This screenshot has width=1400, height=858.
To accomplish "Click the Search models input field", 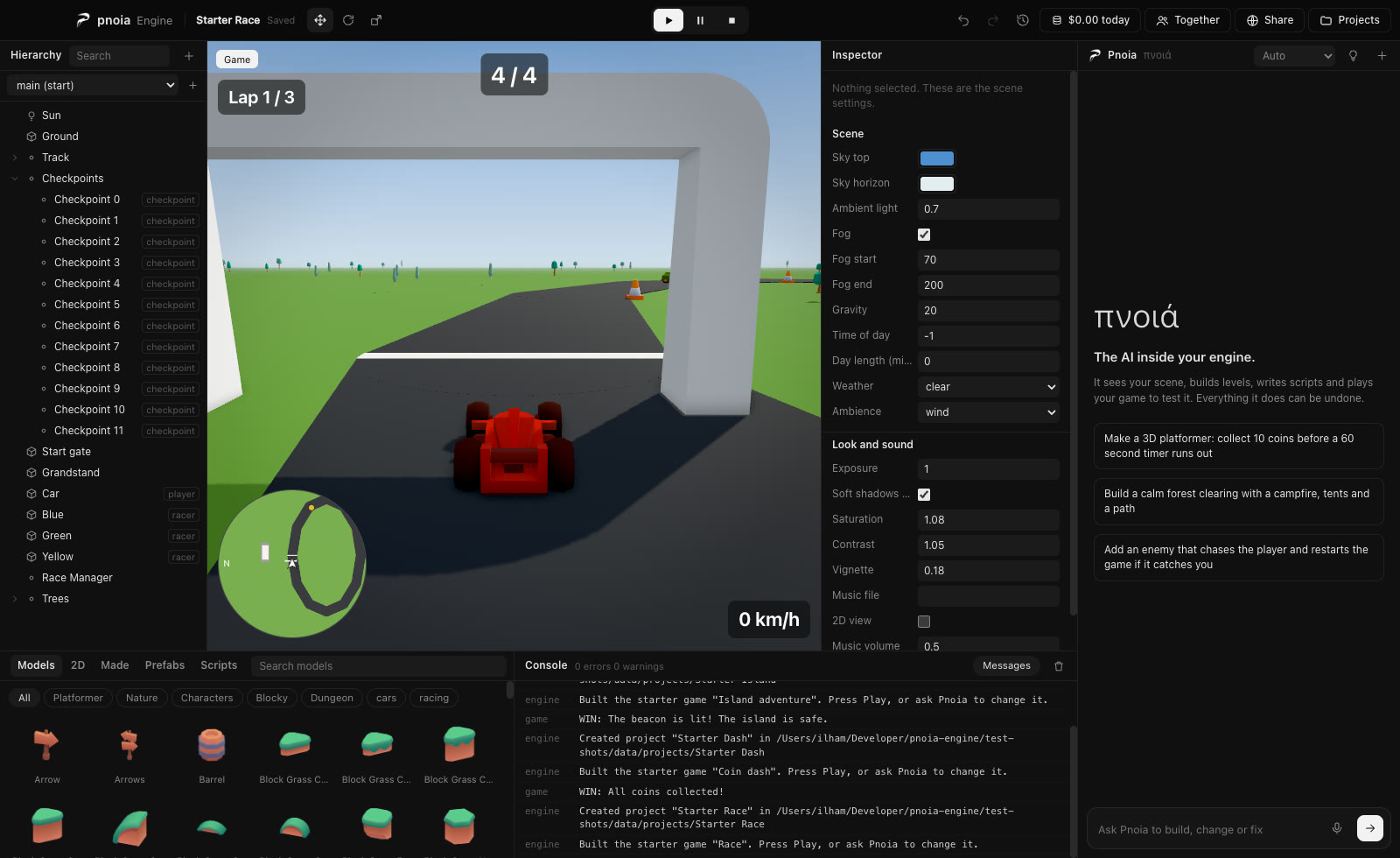I will (379, 666).
